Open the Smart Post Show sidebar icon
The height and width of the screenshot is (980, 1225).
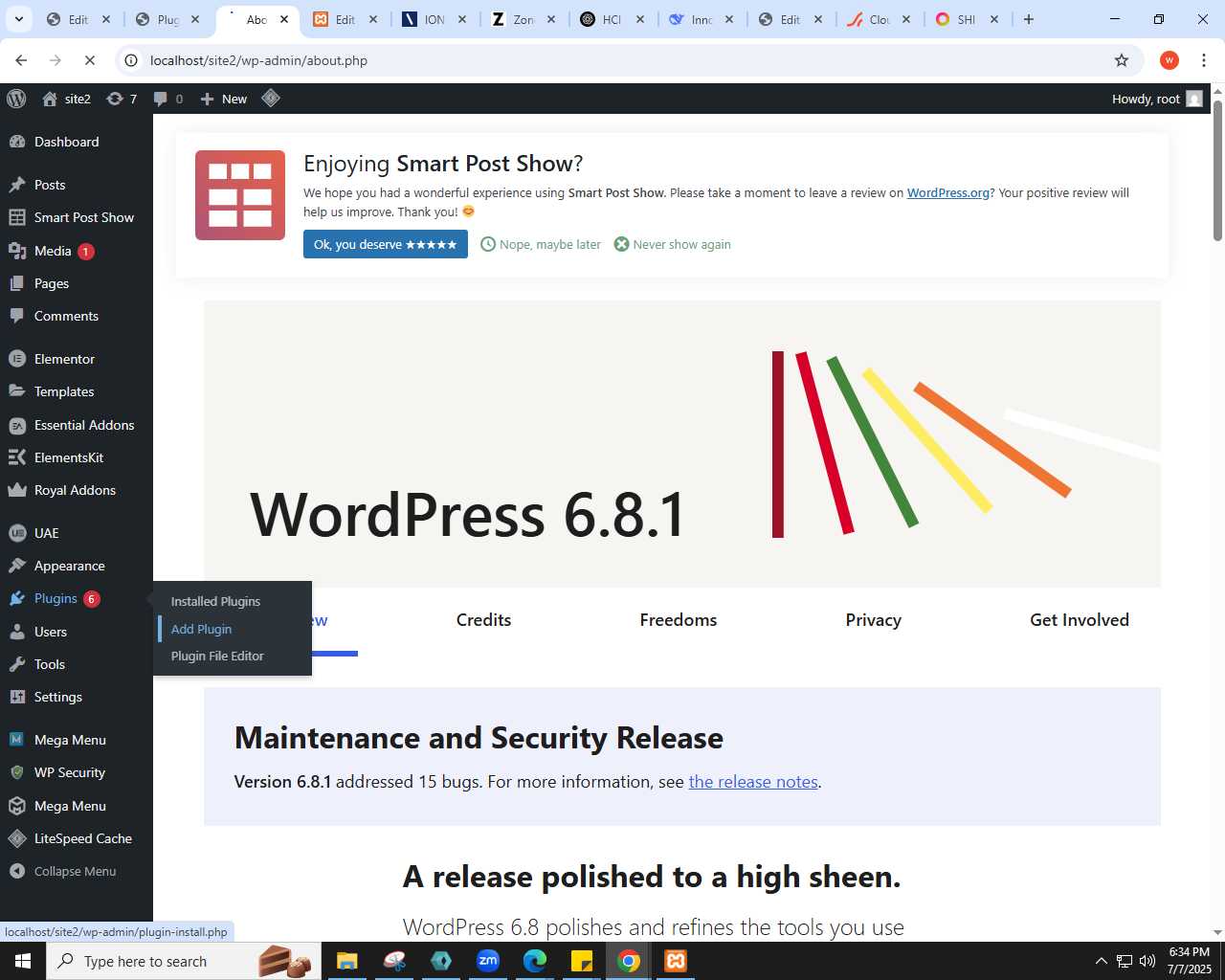[17, 217]
